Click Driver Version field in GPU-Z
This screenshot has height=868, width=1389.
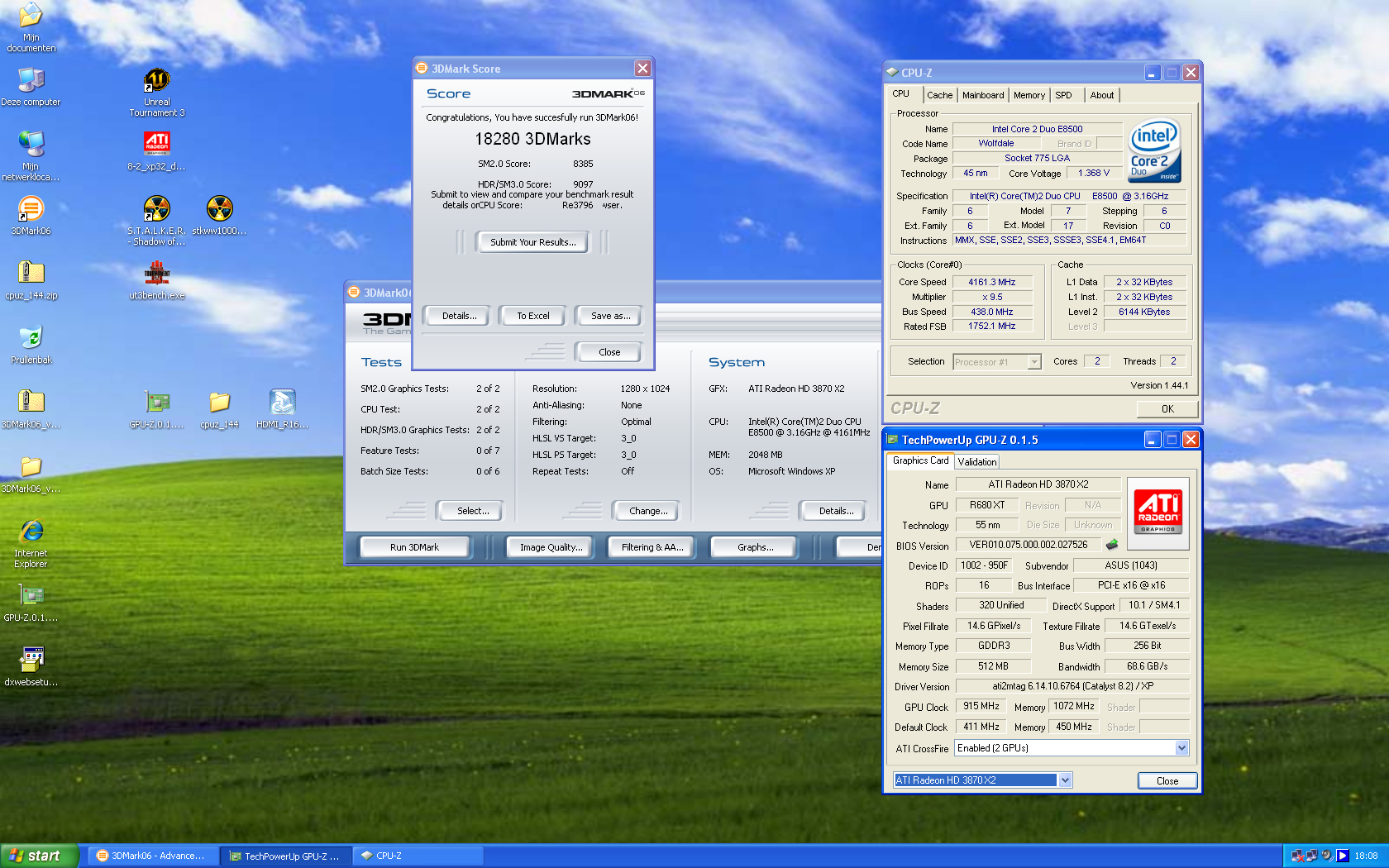1072,686
